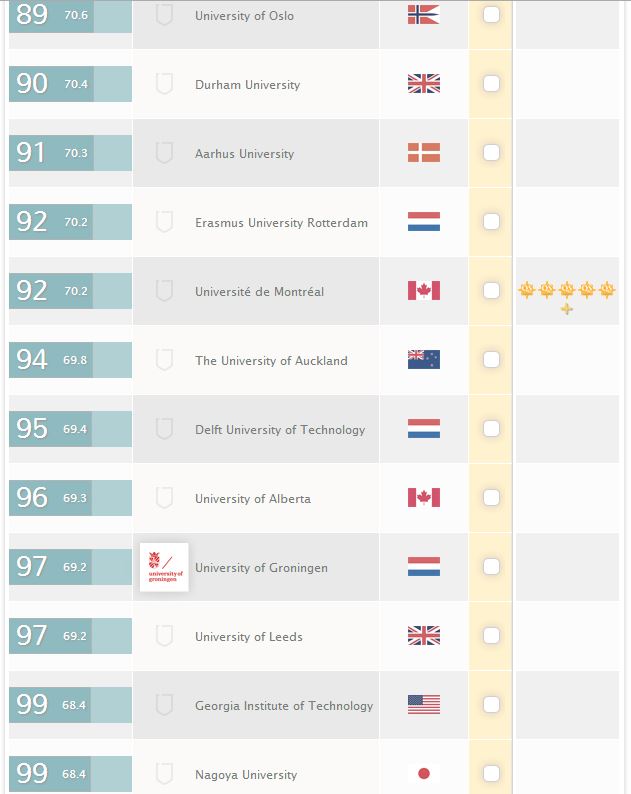This screenshot has width=631, height=794.
Task: Click the US flag beside Georgia Institute of Technology
Action: (x=423, y=705)
